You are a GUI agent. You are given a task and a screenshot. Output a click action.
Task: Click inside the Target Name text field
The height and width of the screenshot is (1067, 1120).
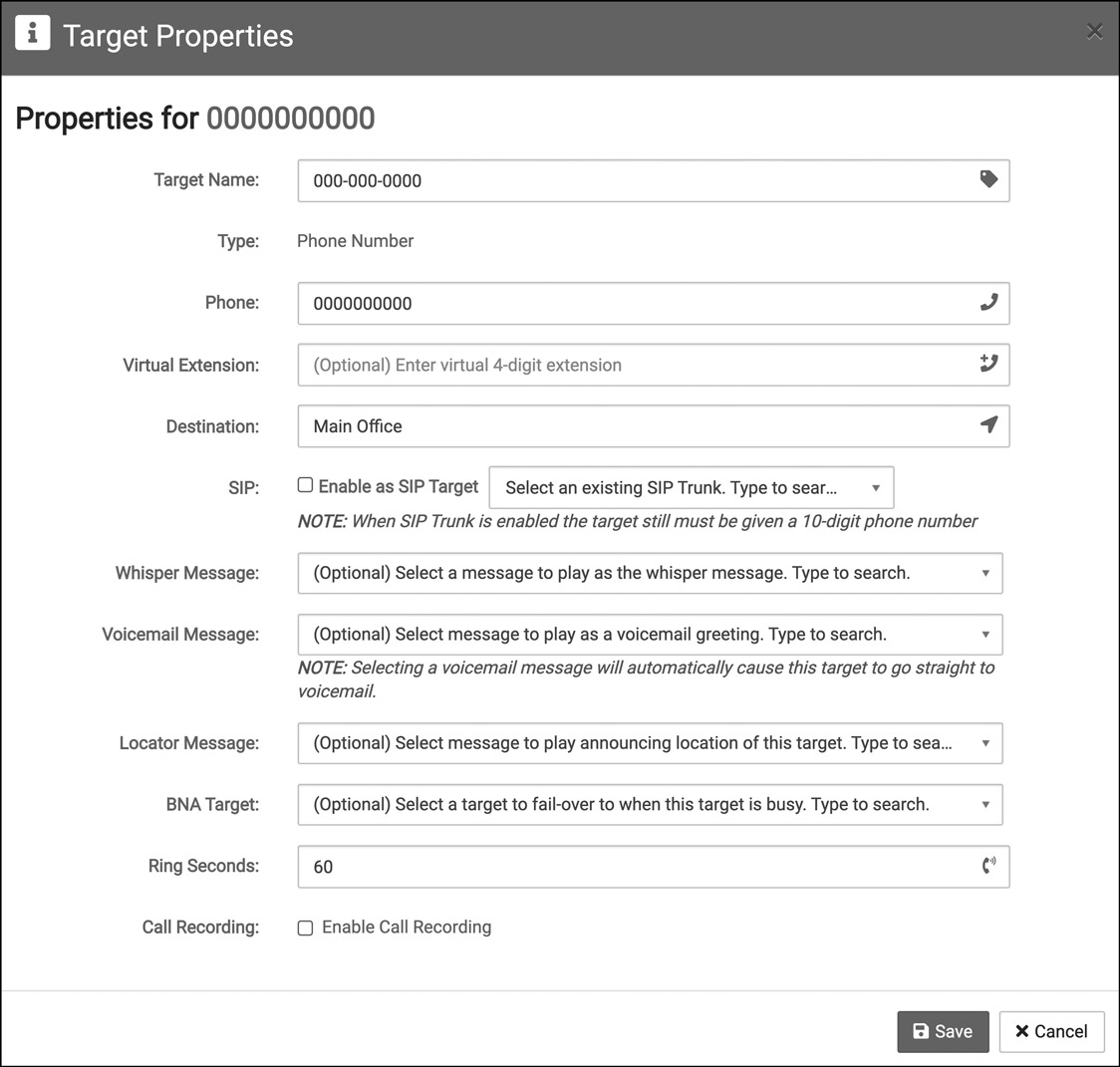pyautogui.click(x=598, y=180)
